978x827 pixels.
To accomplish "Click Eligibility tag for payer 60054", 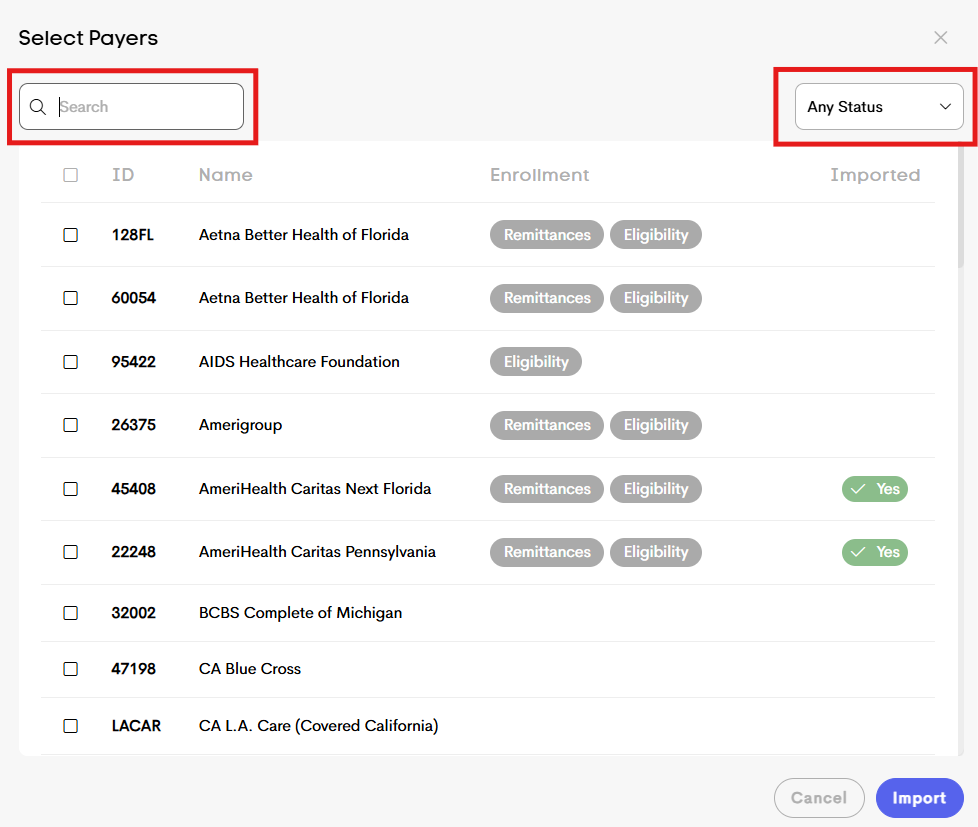I will (656, 298).
